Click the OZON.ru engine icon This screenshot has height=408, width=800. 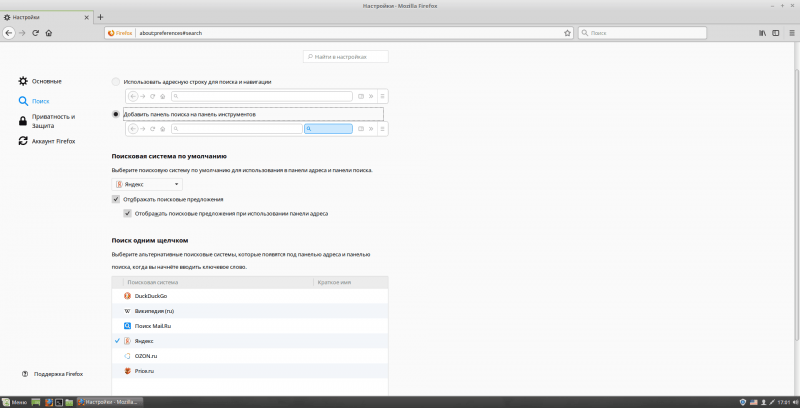(128, 356)
